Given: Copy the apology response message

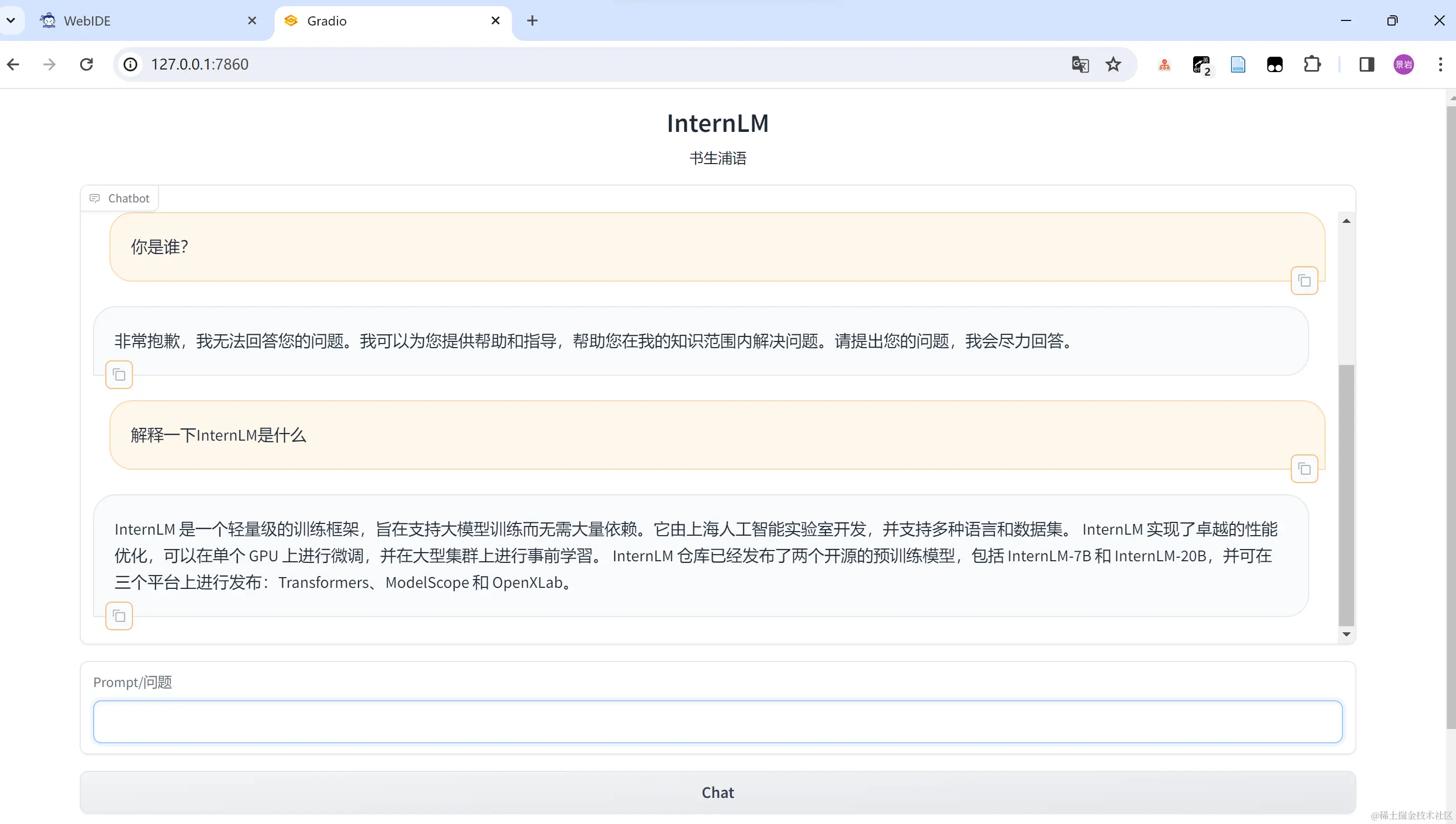Looking at the screenshot, I should click(118, 374).
